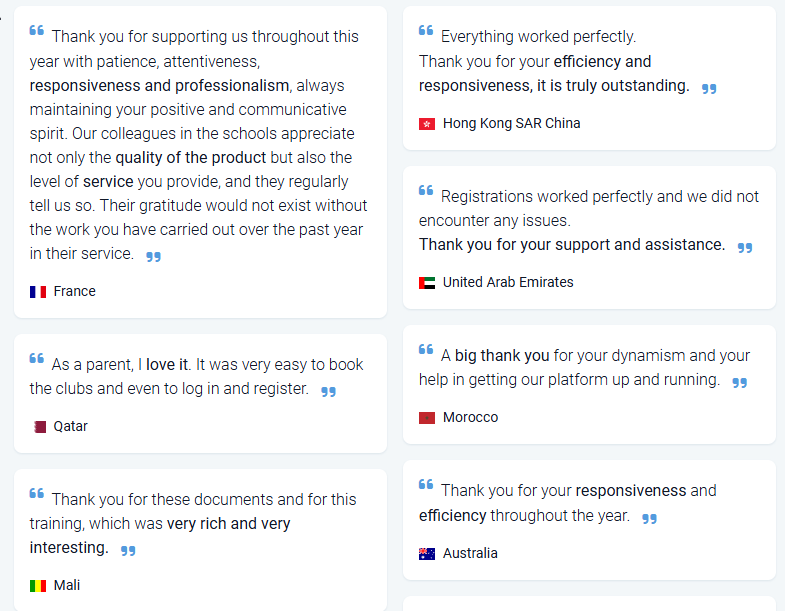Select the France country label
This screenshot has height=611, width=785.
click(x=75, y=292)
